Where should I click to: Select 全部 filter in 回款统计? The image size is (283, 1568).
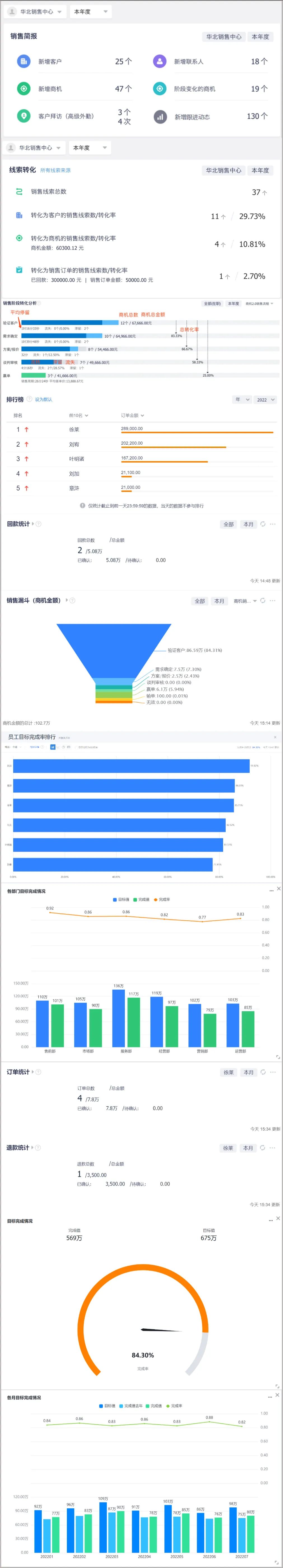(x=229, y=524)
